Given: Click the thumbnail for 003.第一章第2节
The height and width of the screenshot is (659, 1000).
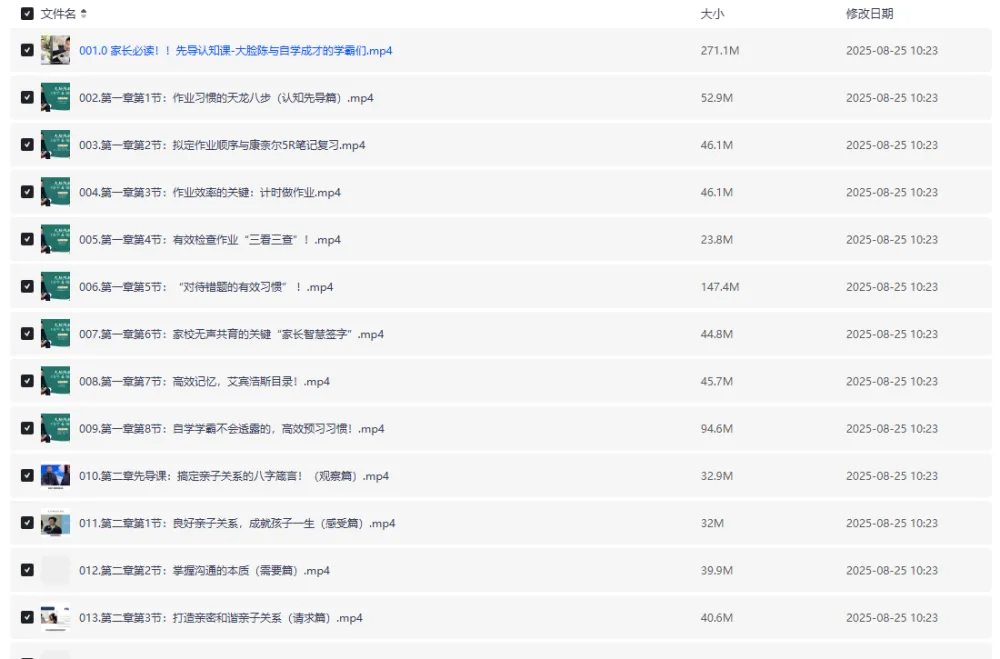Looking at the screenshot, I should point(55,144).
